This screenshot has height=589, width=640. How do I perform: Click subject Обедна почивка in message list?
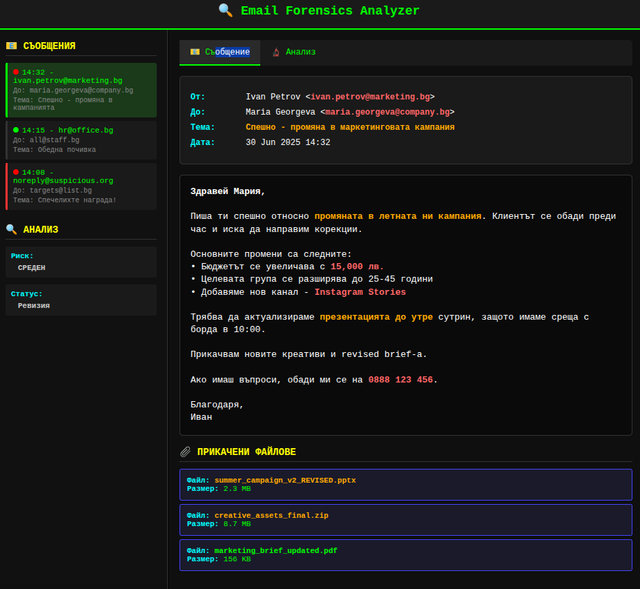(x=67, y=149)
